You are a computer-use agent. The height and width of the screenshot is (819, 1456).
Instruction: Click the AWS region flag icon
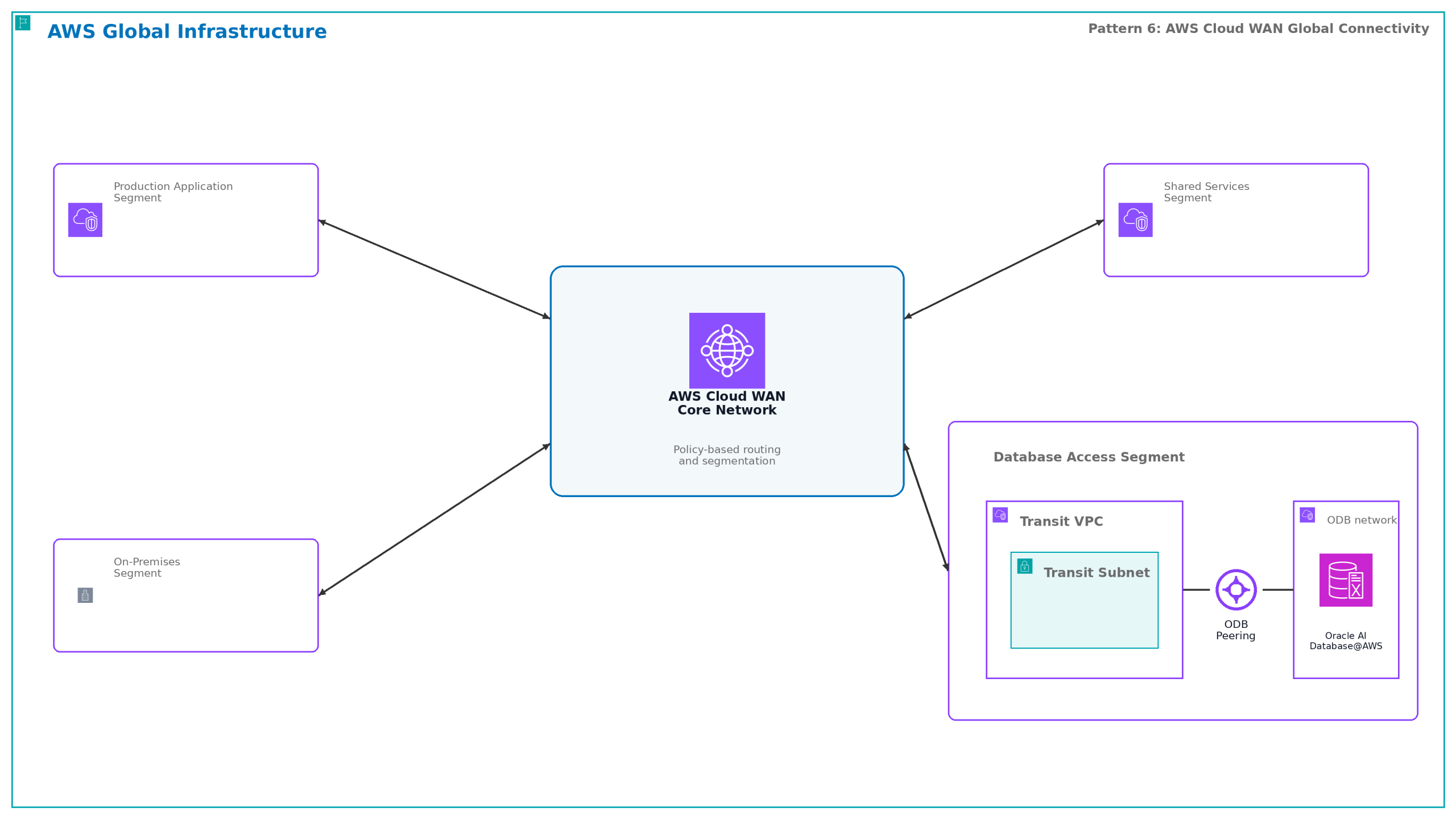pos(23,23)
